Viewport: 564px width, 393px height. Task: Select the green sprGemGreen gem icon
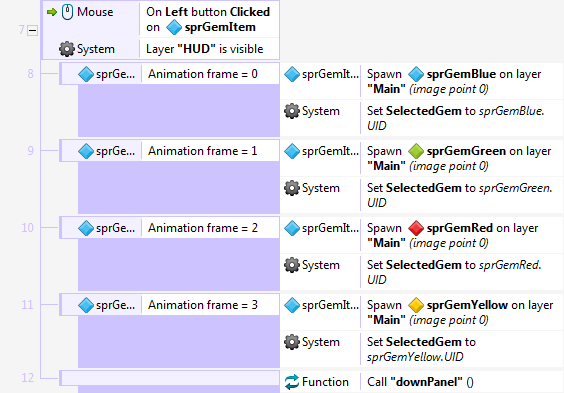(416, 151)
